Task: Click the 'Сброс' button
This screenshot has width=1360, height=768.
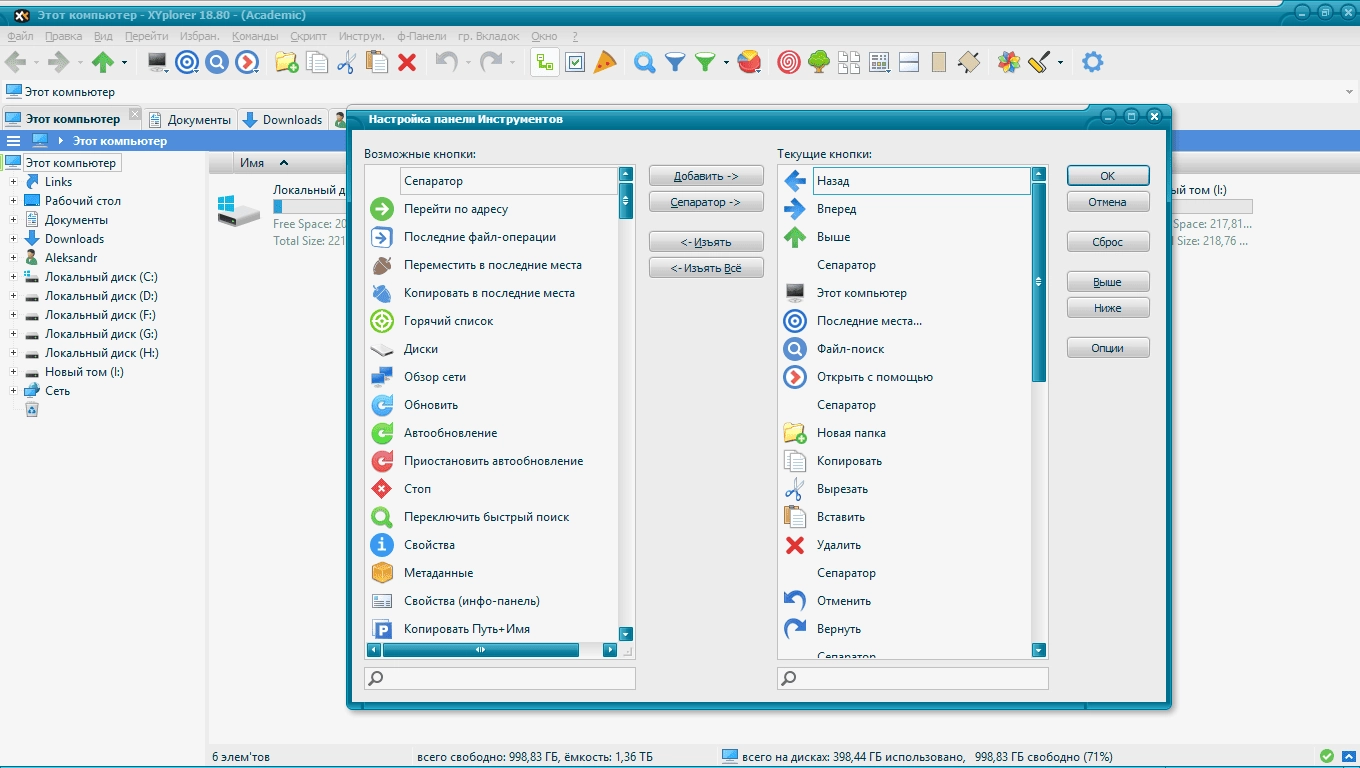Action: coord(1108,242)
